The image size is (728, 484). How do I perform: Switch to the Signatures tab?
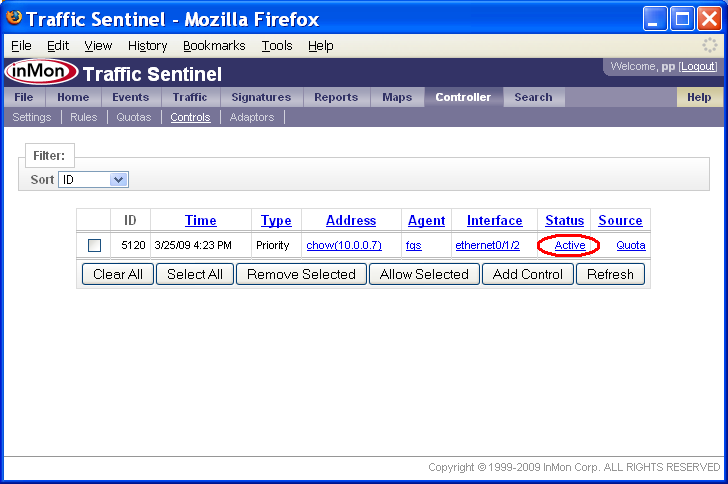tap(261, 97)
